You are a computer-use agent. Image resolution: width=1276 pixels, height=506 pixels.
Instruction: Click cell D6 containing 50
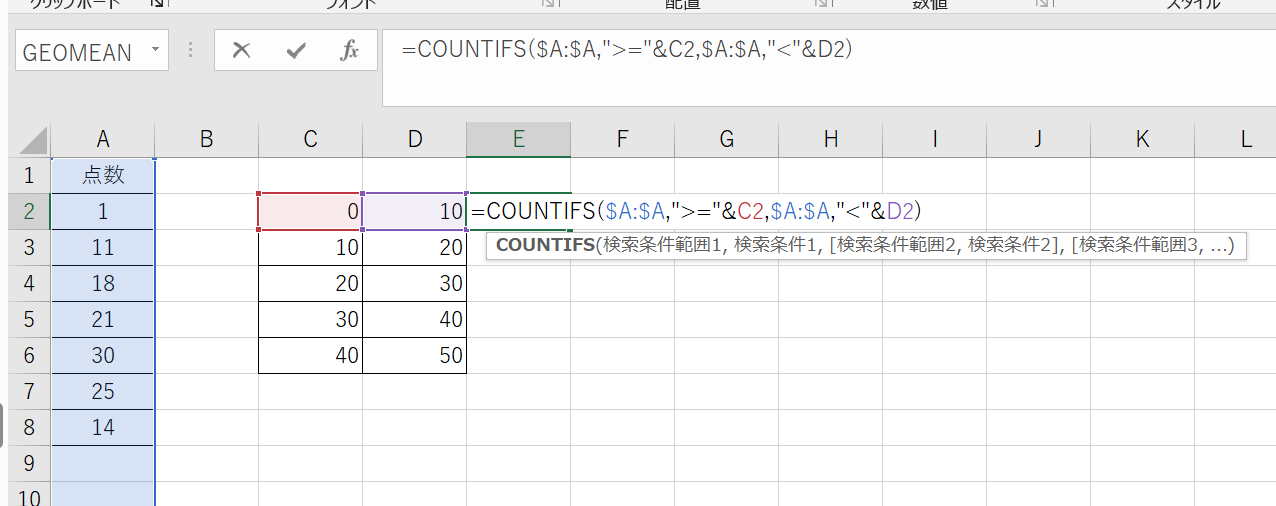pyautogui.click(x=414, y=356)
